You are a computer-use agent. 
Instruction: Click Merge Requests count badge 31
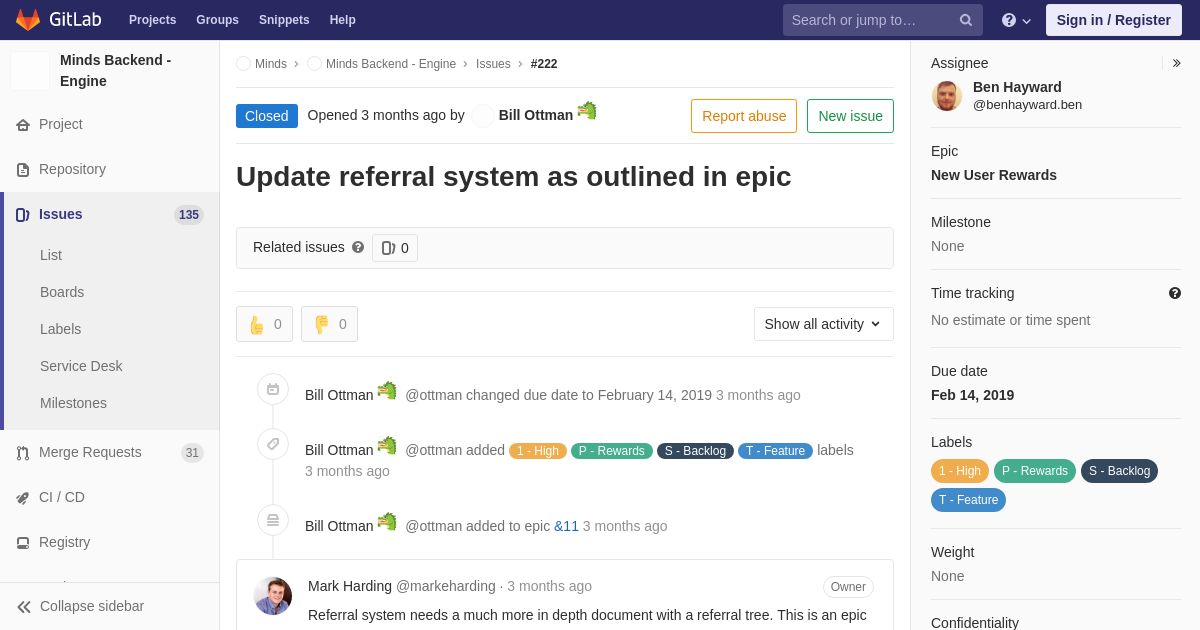[192, 453]
